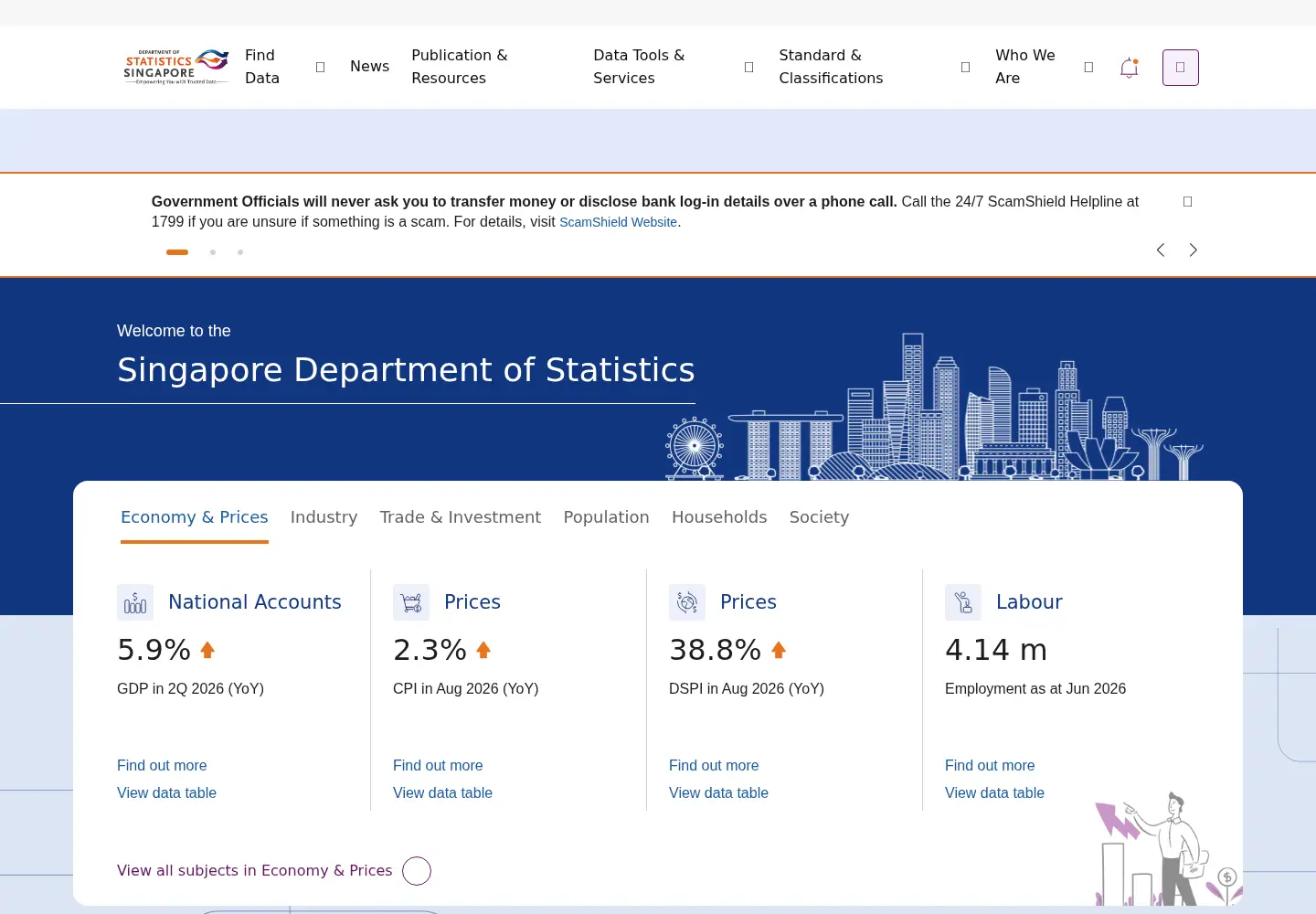Click Find out more under National Accounts
This screenshot has height=914, width=1316.
162,766
